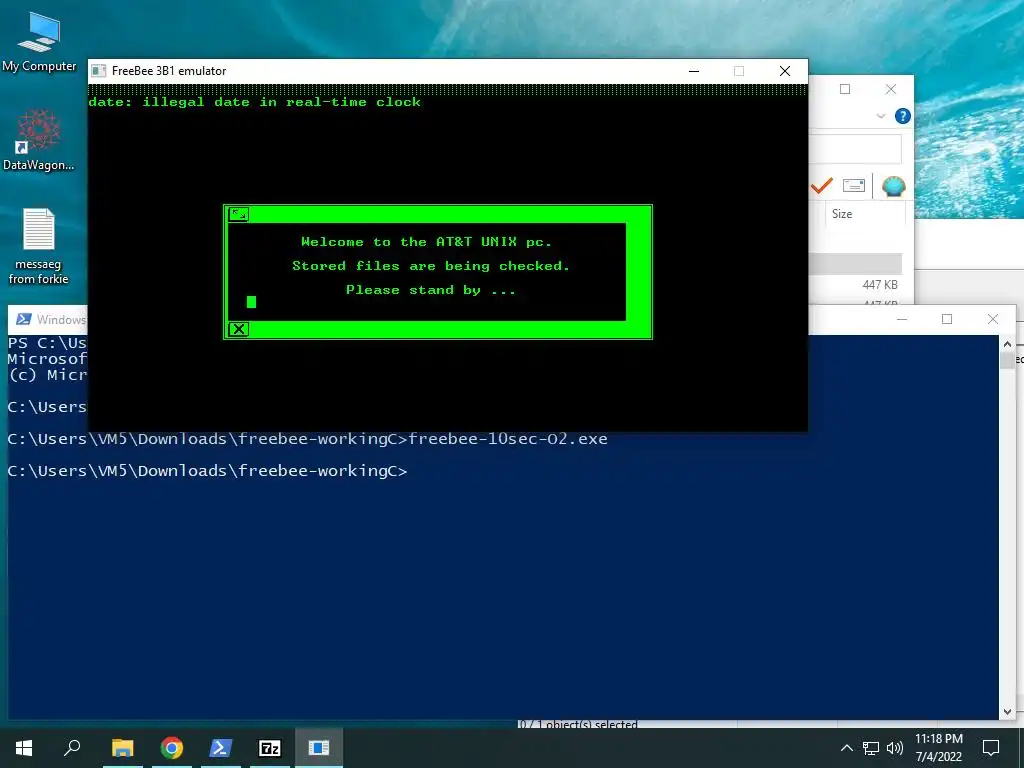The height and width of the screenshot is (768, 1024).
Task: Switch to the FreeBee emulator taskbar button
Action: click(x=319, y=748)
